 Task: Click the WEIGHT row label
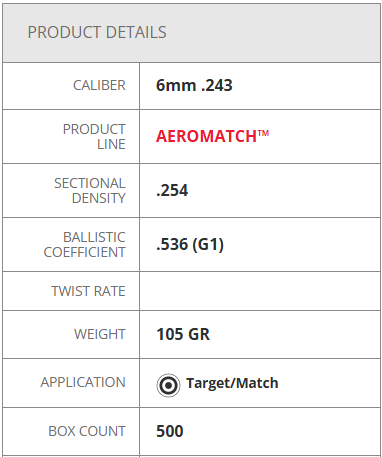pyautogui.click(x=100, y=334)
